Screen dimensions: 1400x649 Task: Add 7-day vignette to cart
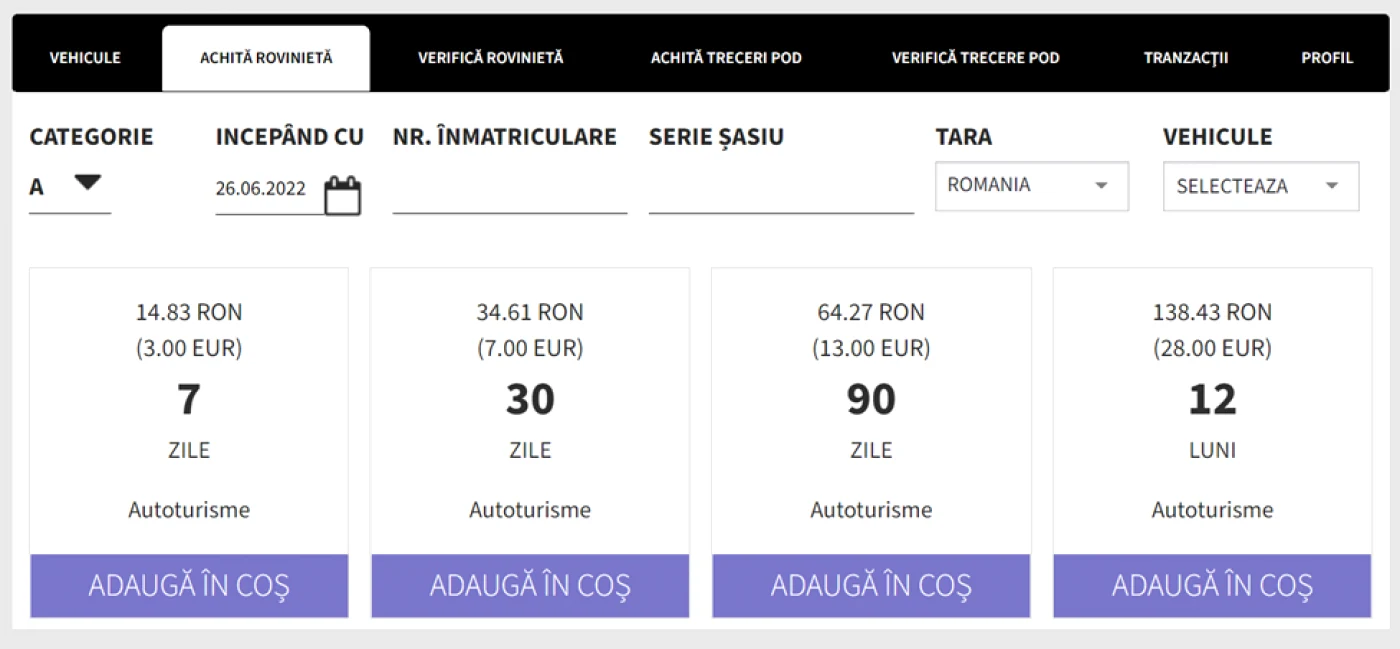pyautogui.click(x=189, y=586)
